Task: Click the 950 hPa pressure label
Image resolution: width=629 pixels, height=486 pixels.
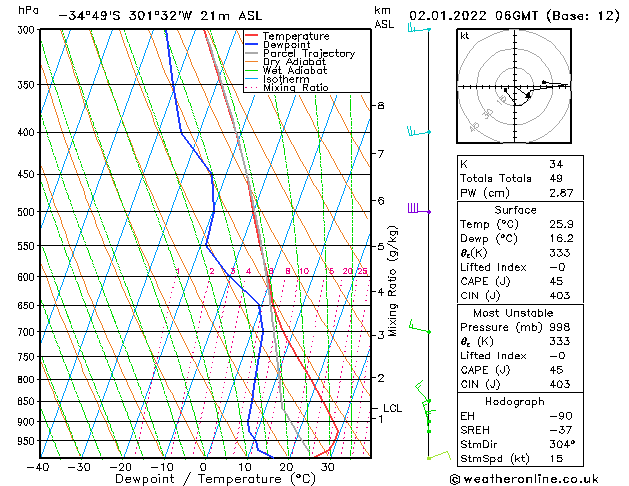Action: 28,441
